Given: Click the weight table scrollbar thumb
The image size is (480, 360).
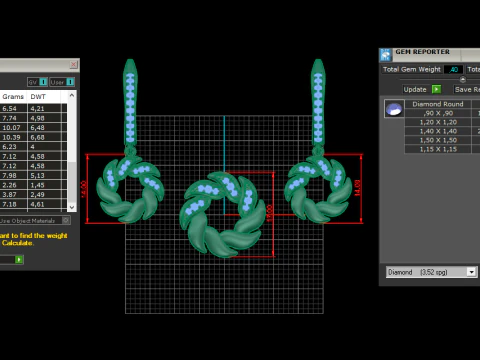Looking at the screenshot, I should point(72,182).
